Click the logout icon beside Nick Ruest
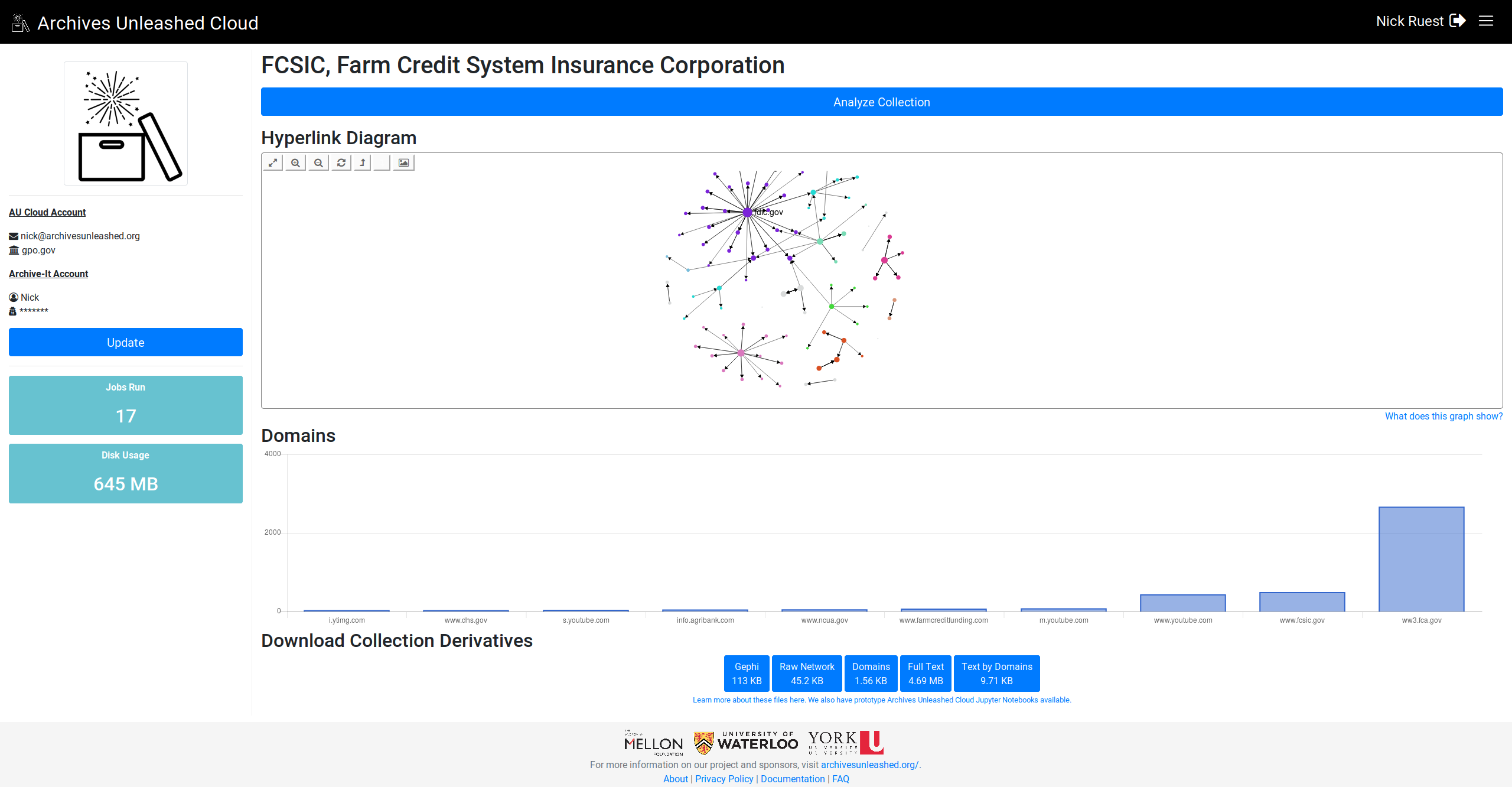Image resolution: width=1512 pixels, height=787 pixels. click(x=1458, y=21)
